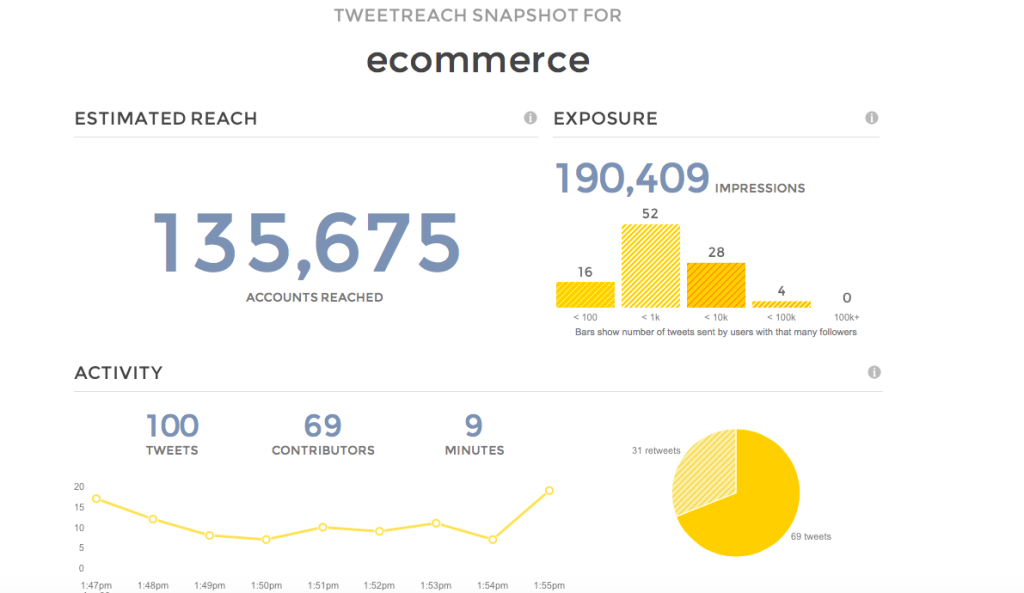Click the 'Bars show number of tweets' caption
The width and height of the screenshot is (1024, 593).
click(716, 332)
